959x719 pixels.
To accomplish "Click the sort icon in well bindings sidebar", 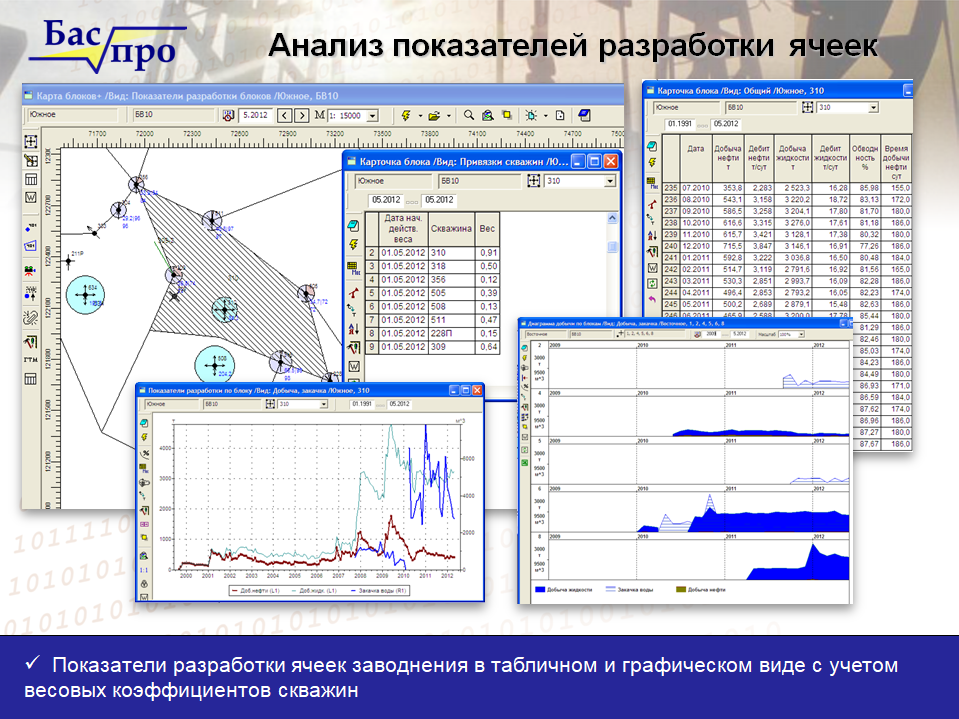I will click(353, 330).
